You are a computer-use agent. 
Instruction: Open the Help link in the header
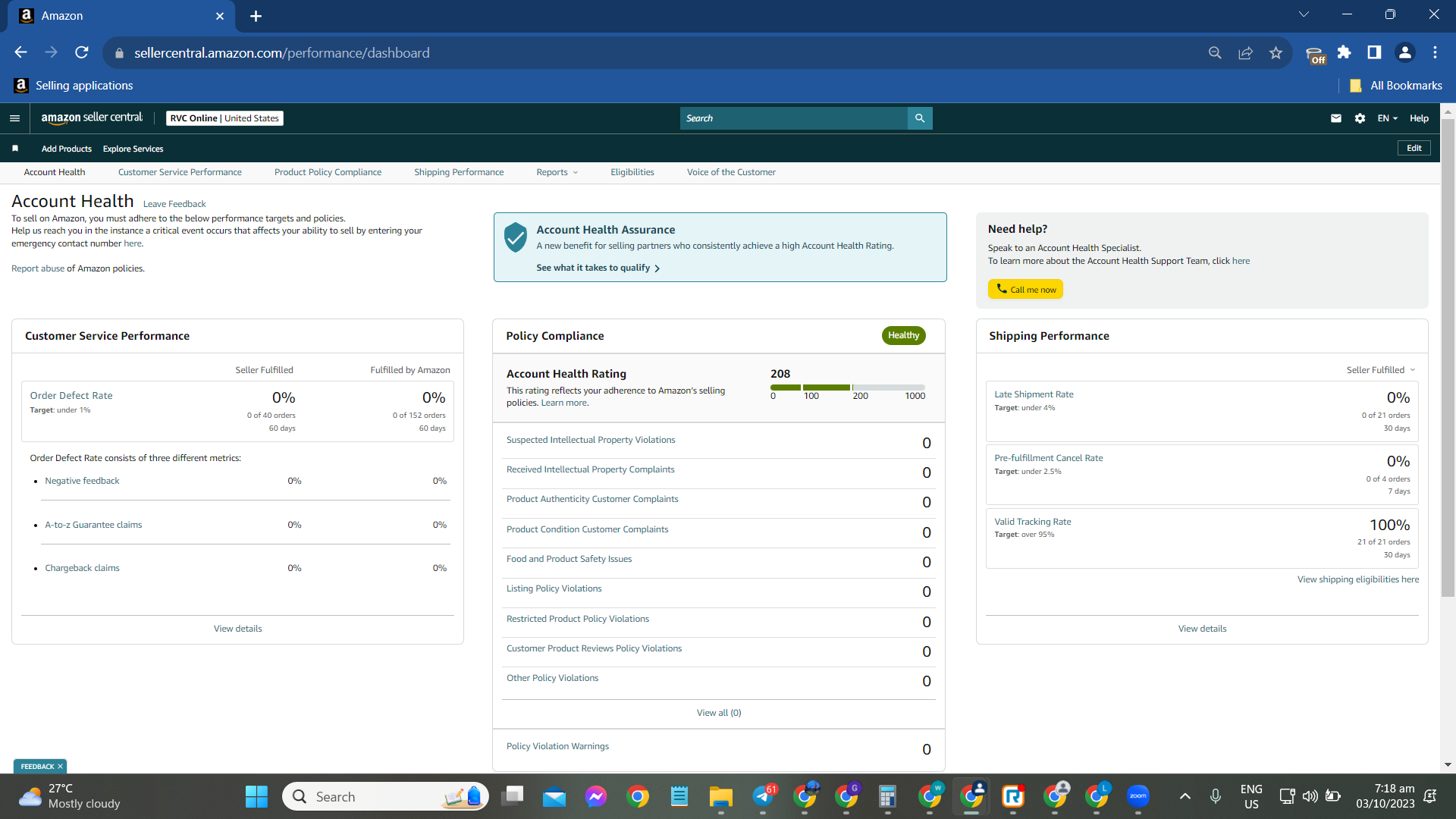1419,118
